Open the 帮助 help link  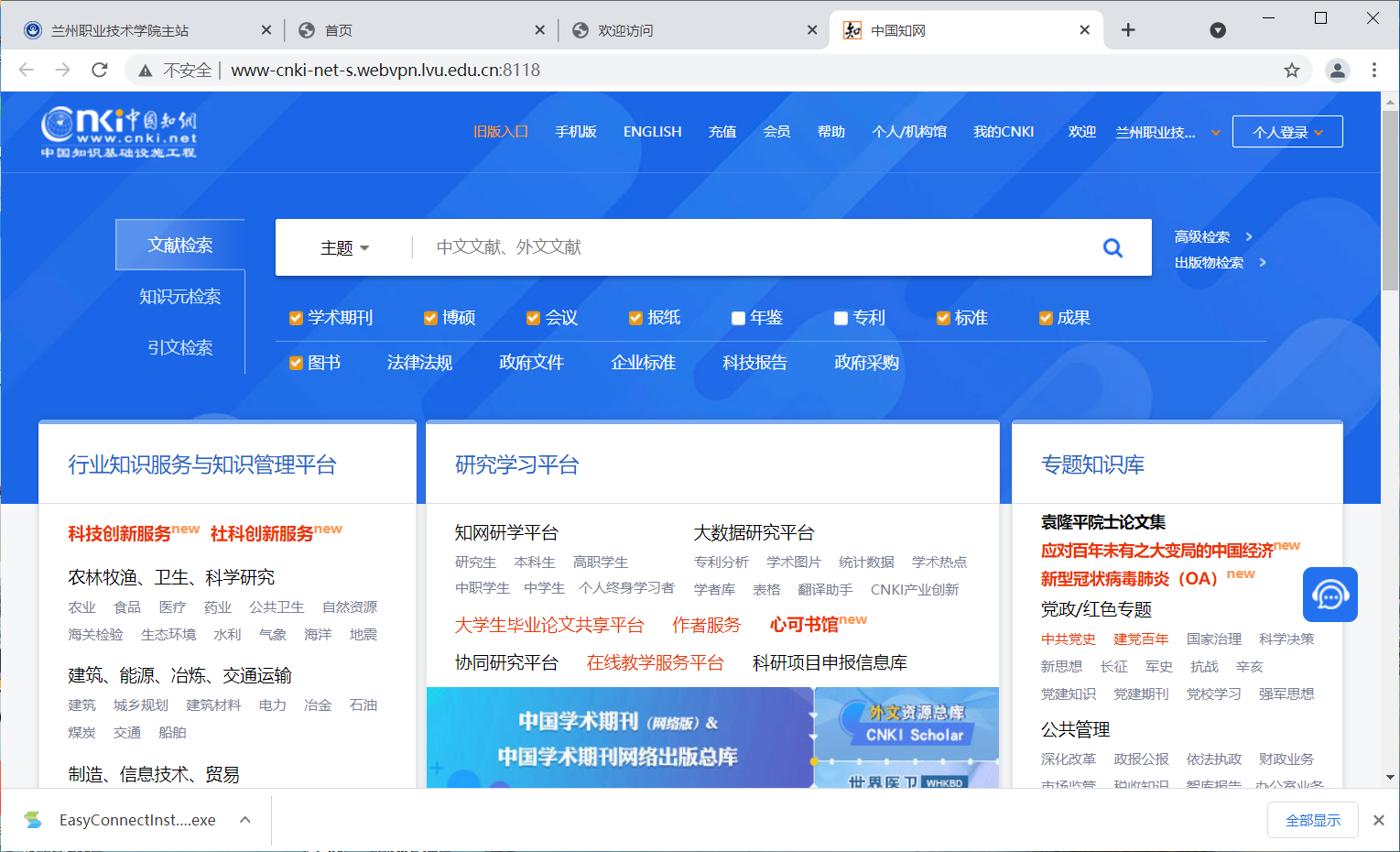coord(831,132)
